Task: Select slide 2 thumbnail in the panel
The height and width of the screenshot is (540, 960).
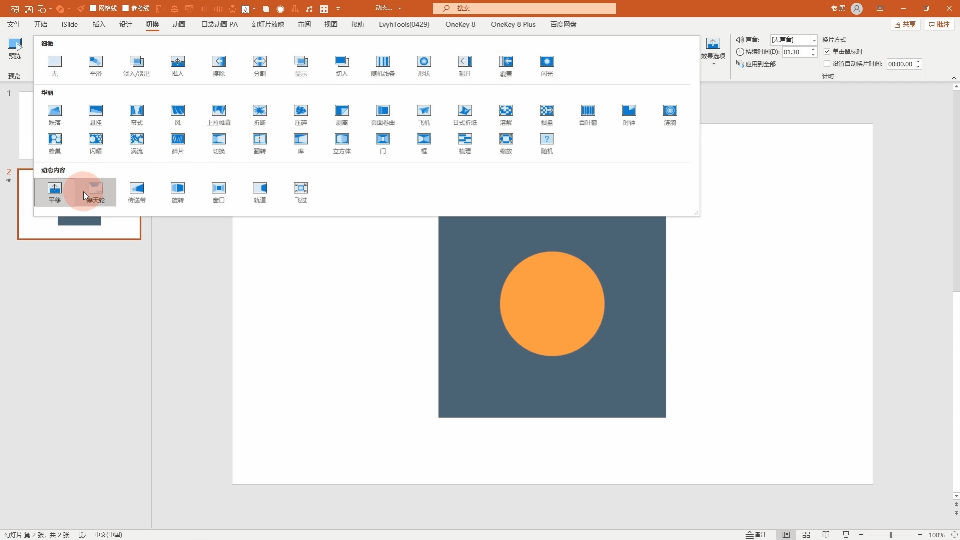Action: coord(79,204)
